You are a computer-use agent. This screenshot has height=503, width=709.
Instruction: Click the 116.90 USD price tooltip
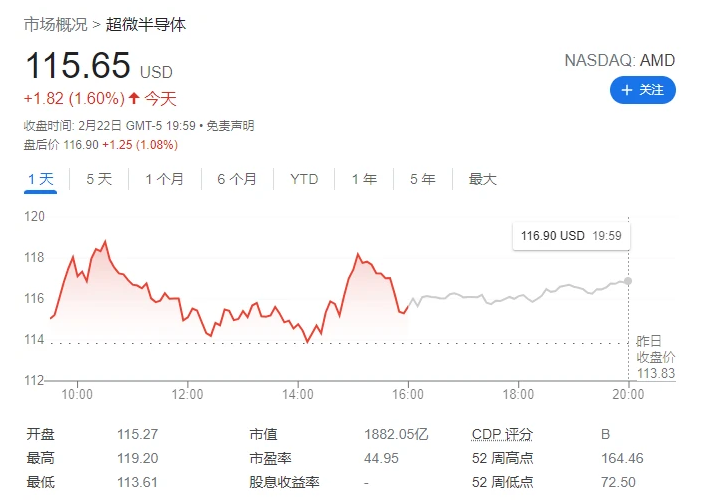[571, 236]
